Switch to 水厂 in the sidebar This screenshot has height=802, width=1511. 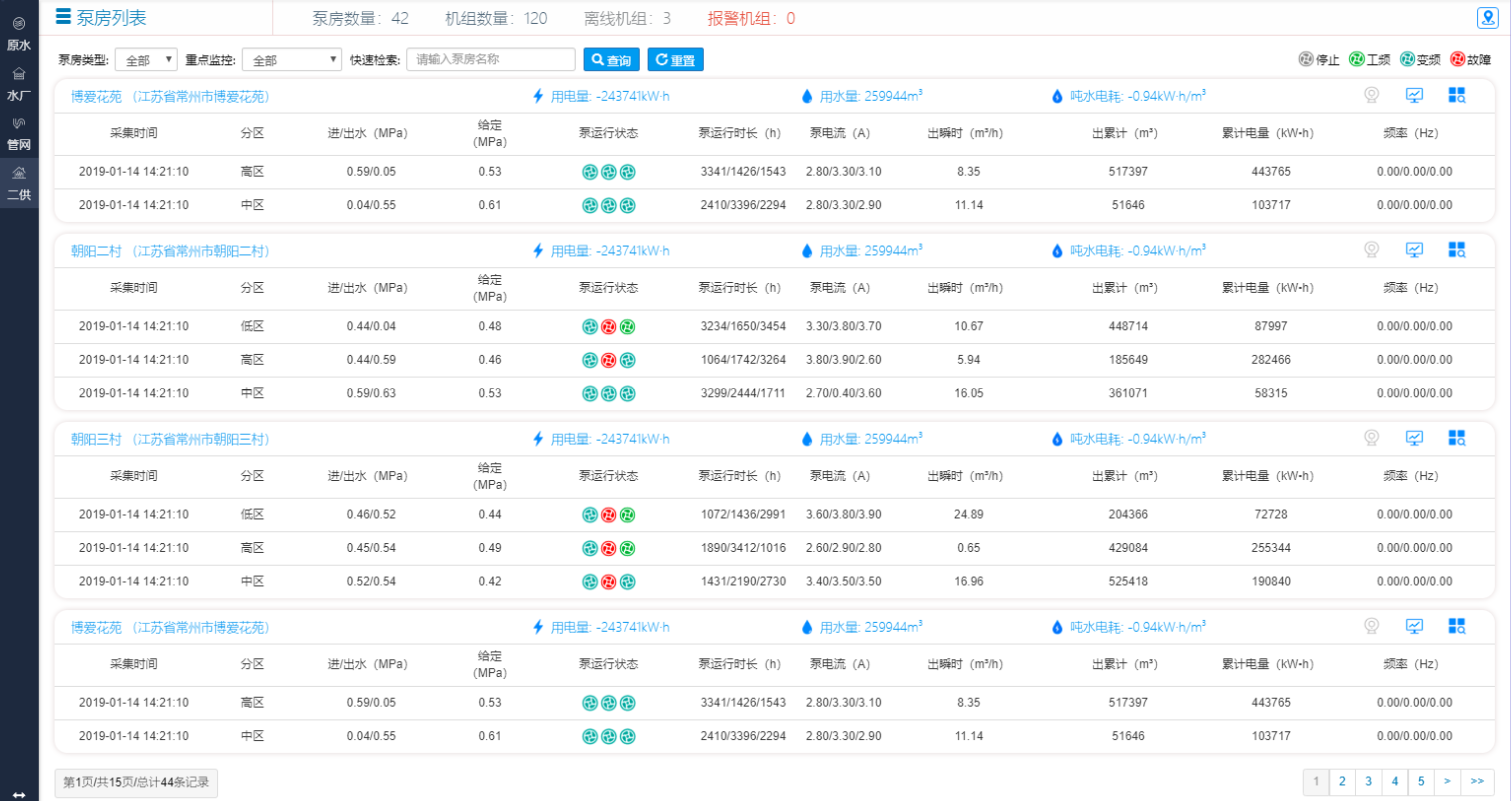(18, 84)
